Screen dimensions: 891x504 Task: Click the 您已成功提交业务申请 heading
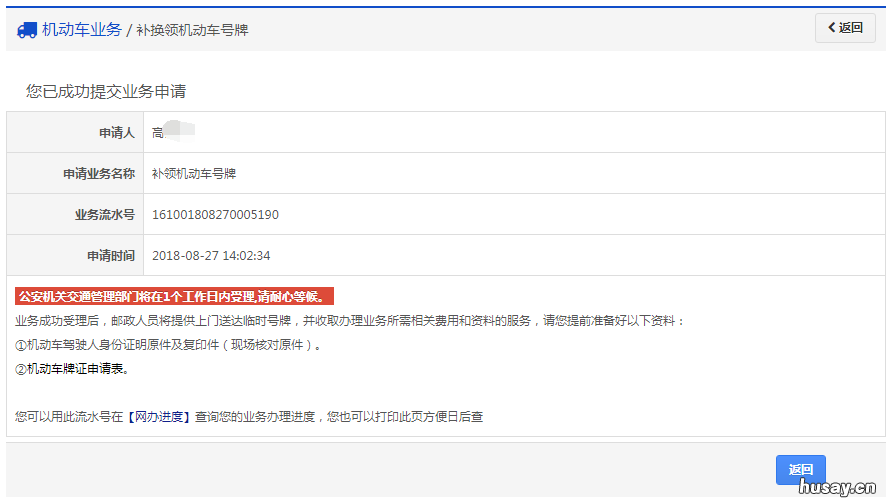click(x=106, y=92)
